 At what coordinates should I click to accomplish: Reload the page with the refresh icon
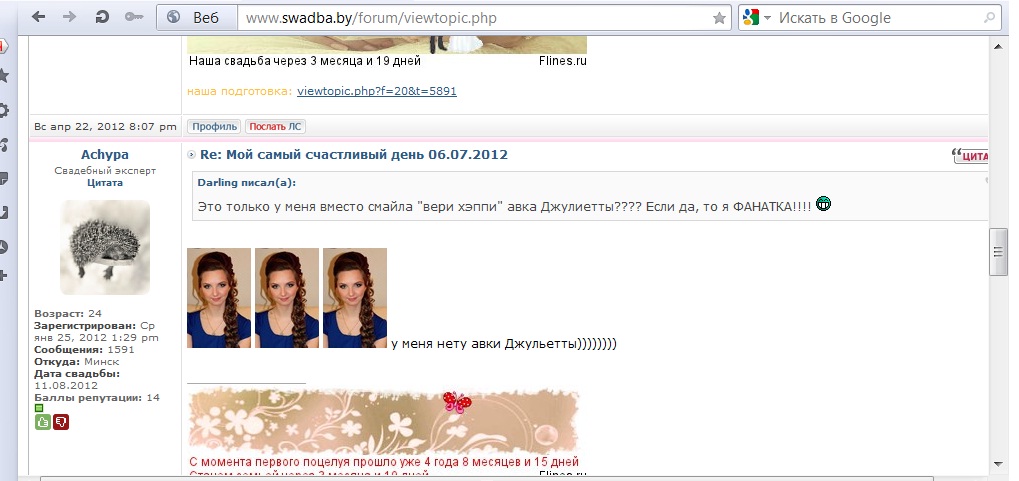pyautogui.click(x=101, y=17)
